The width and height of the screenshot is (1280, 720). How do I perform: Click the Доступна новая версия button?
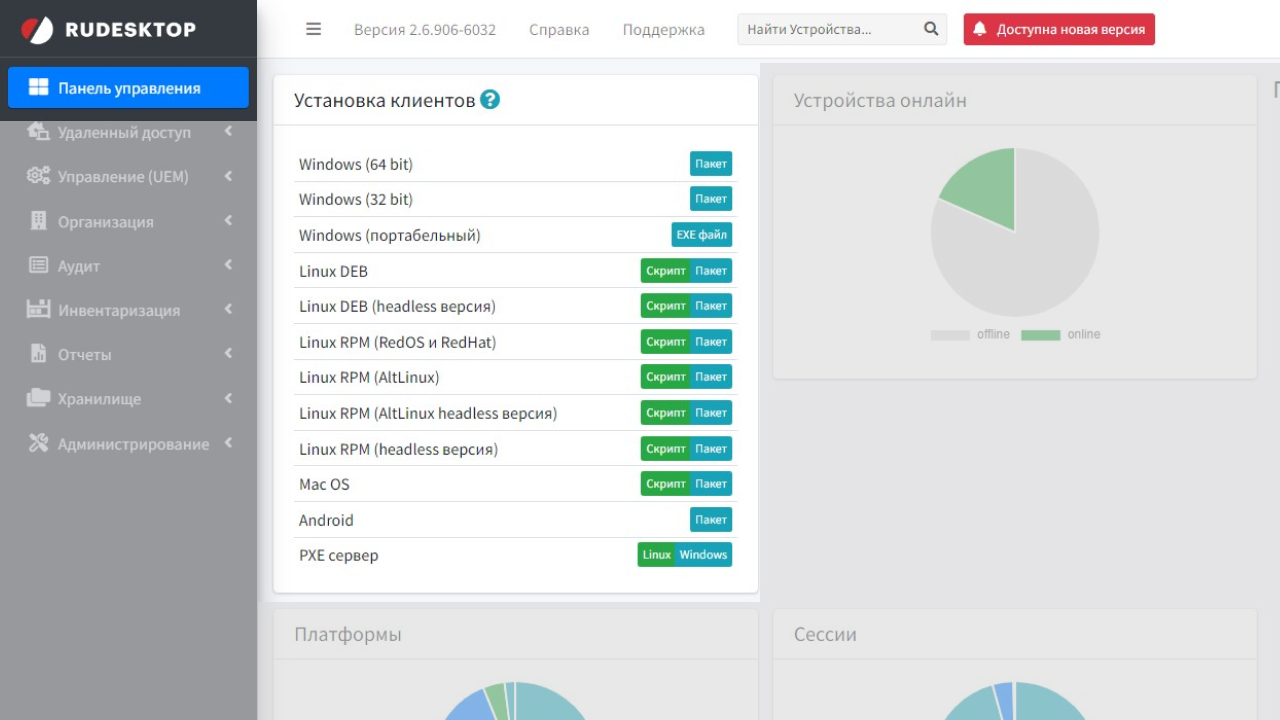click(x=1059, y=29)
